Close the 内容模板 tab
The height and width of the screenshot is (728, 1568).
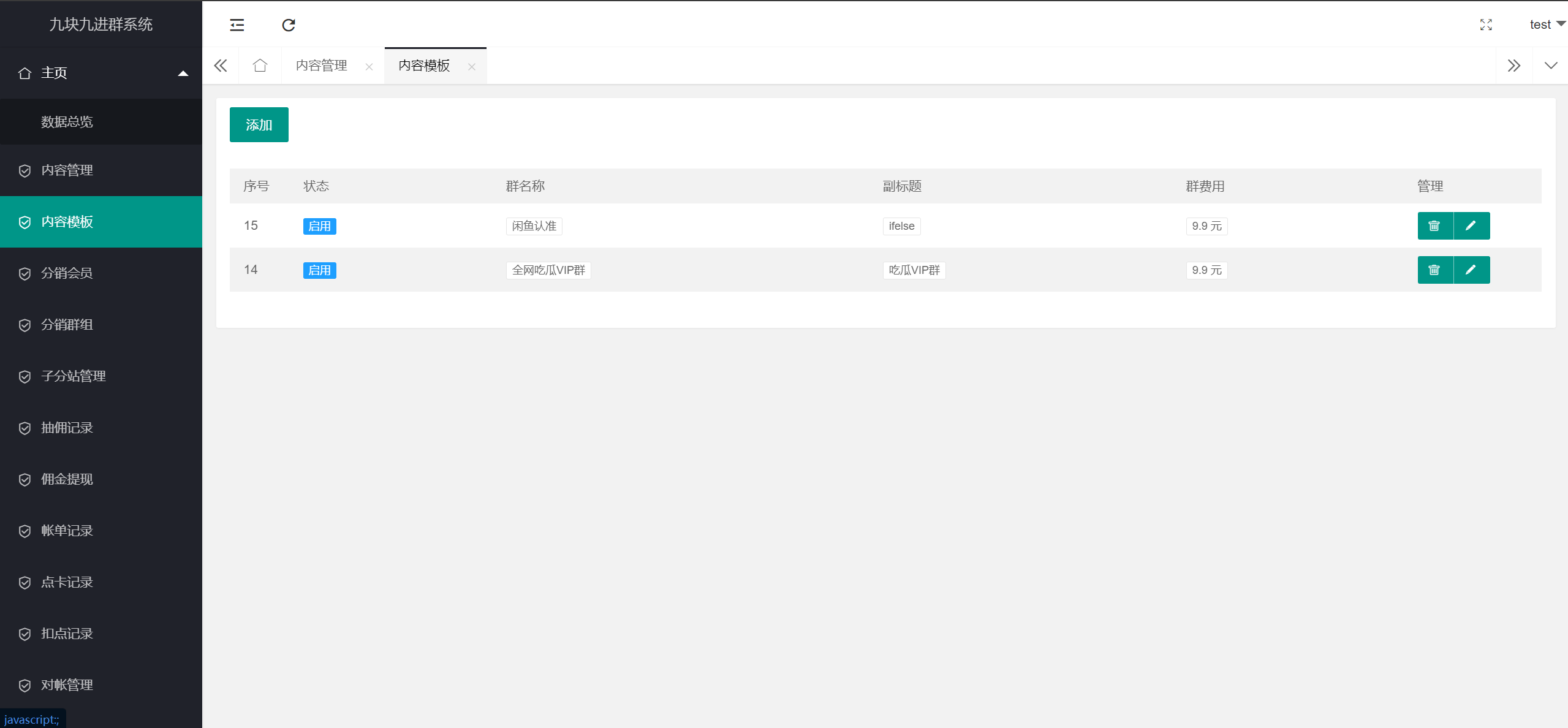click(x=472, y=67)
